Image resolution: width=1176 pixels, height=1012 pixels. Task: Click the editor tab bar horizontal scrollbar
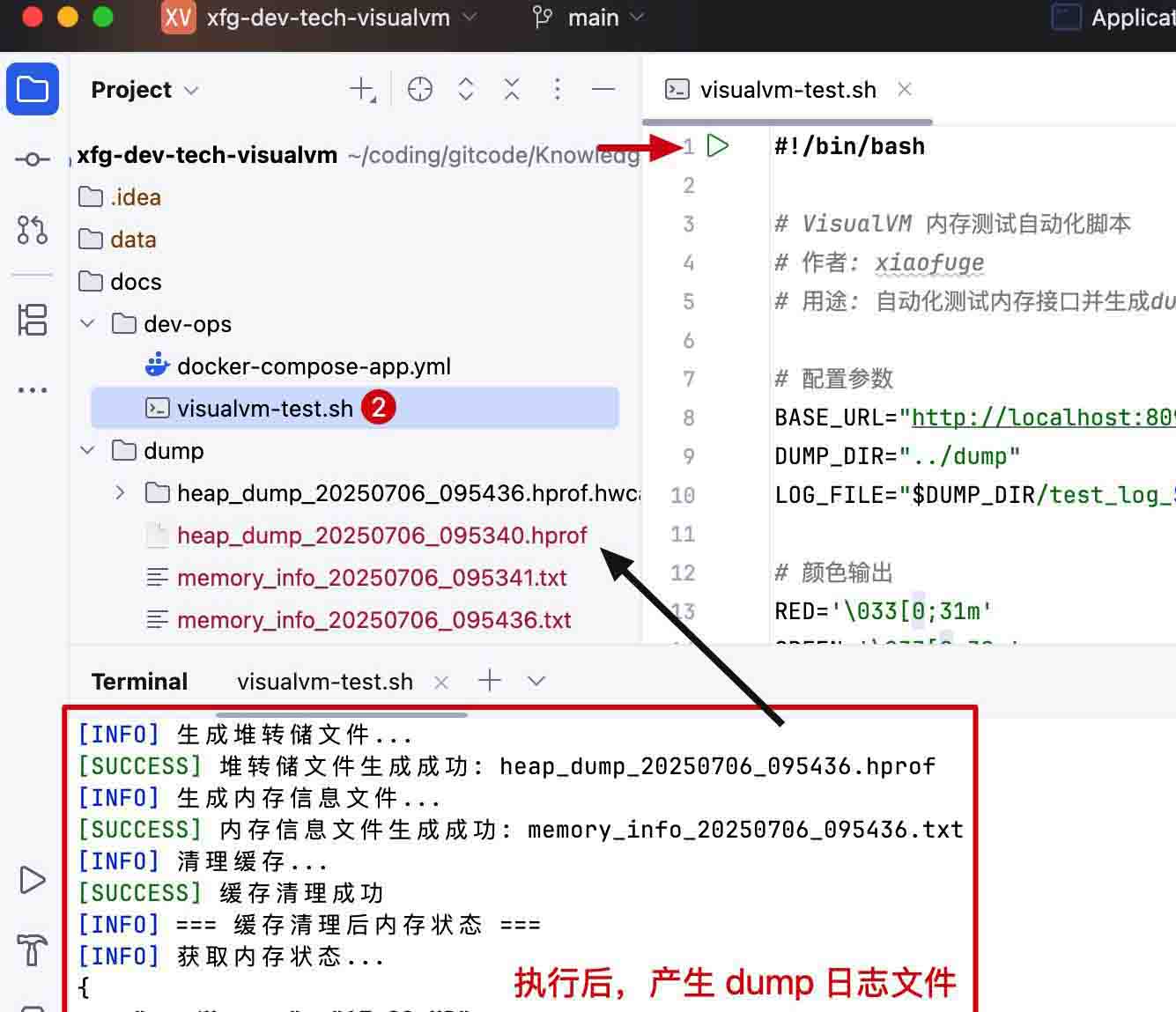pyautogui.click(x=788, y=122)
